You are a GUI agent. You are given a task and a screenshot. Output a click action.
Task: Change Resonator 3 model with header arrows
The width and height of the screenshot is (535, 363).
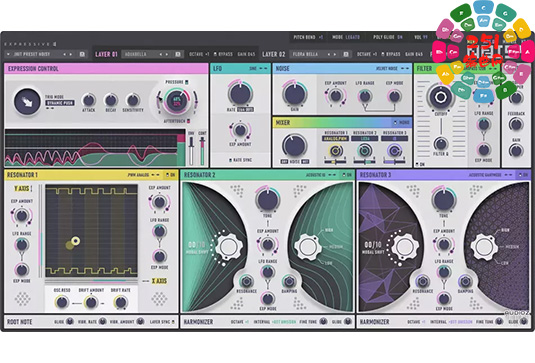point(508,175)
